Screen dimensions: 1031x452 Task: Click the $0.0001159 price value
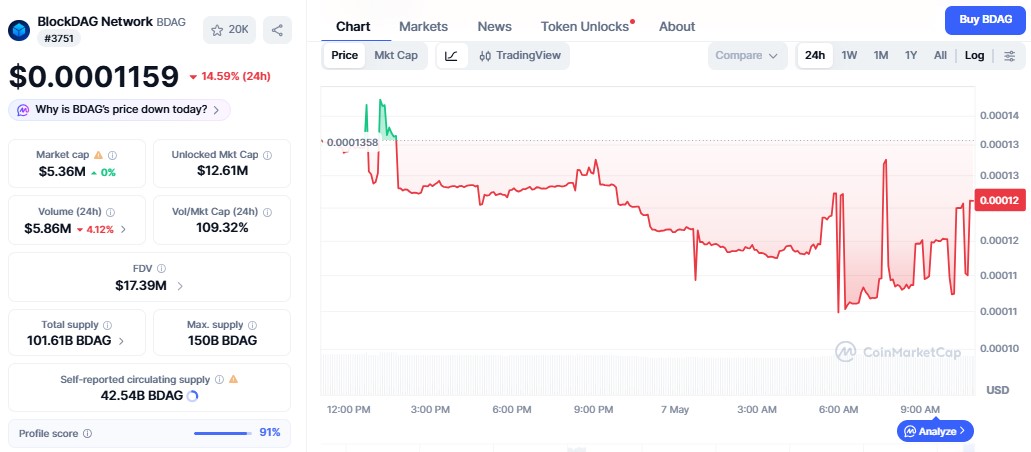(93, 77)
